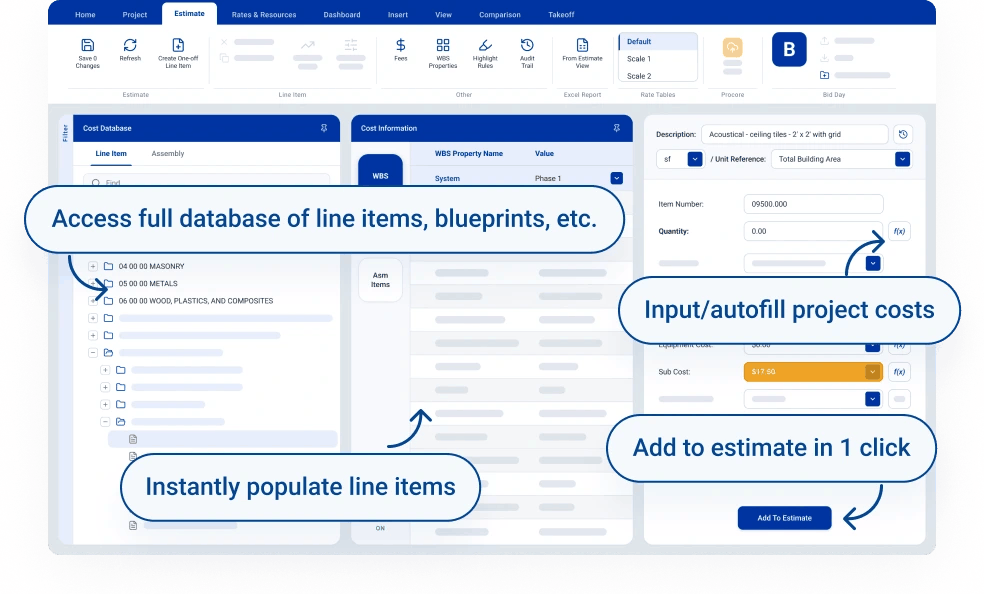
Task: Open the Audit Trail
Action: pyautogui.click(x=527, y=45)
